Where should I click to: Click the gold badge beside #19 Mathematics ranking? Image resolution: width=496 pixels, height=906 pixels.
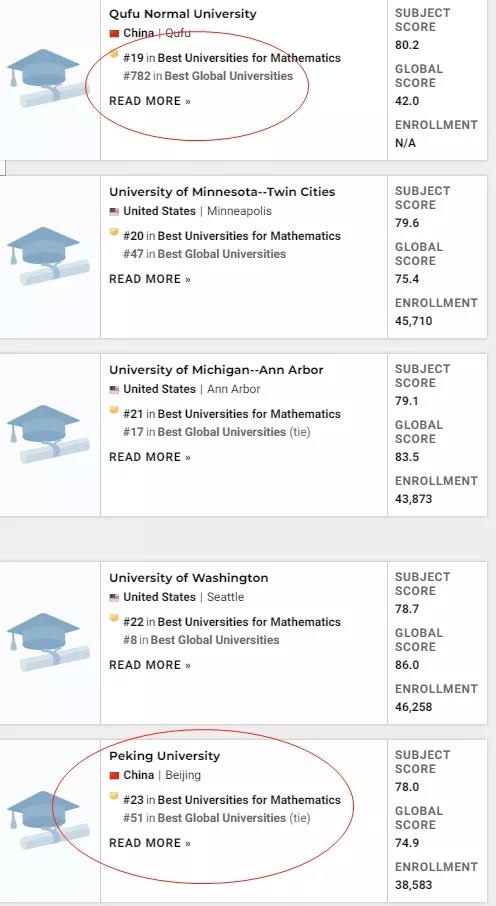114,54
